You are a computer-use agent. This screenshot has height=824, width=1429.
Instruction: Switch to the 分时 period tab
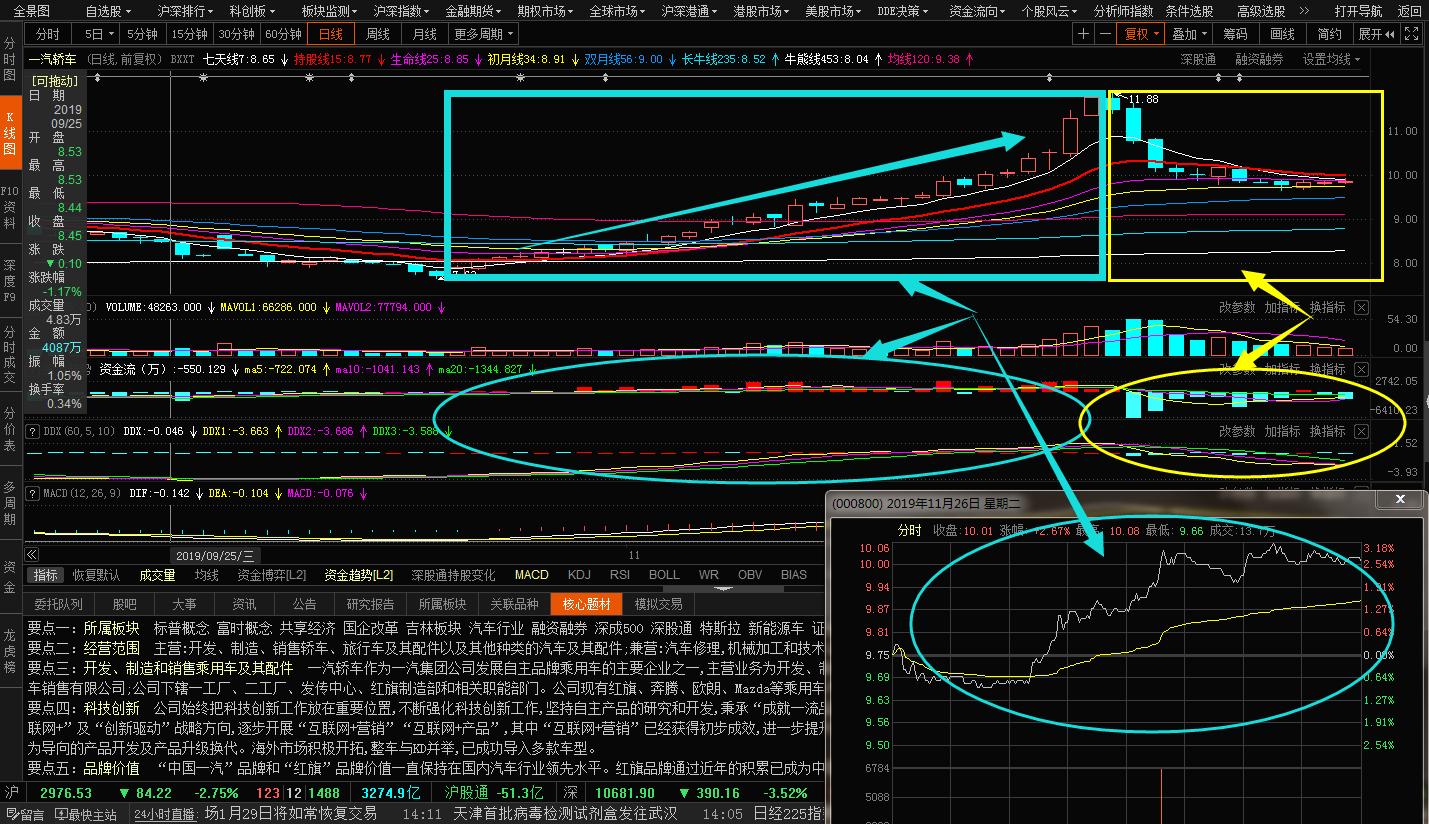coord(47,34)
